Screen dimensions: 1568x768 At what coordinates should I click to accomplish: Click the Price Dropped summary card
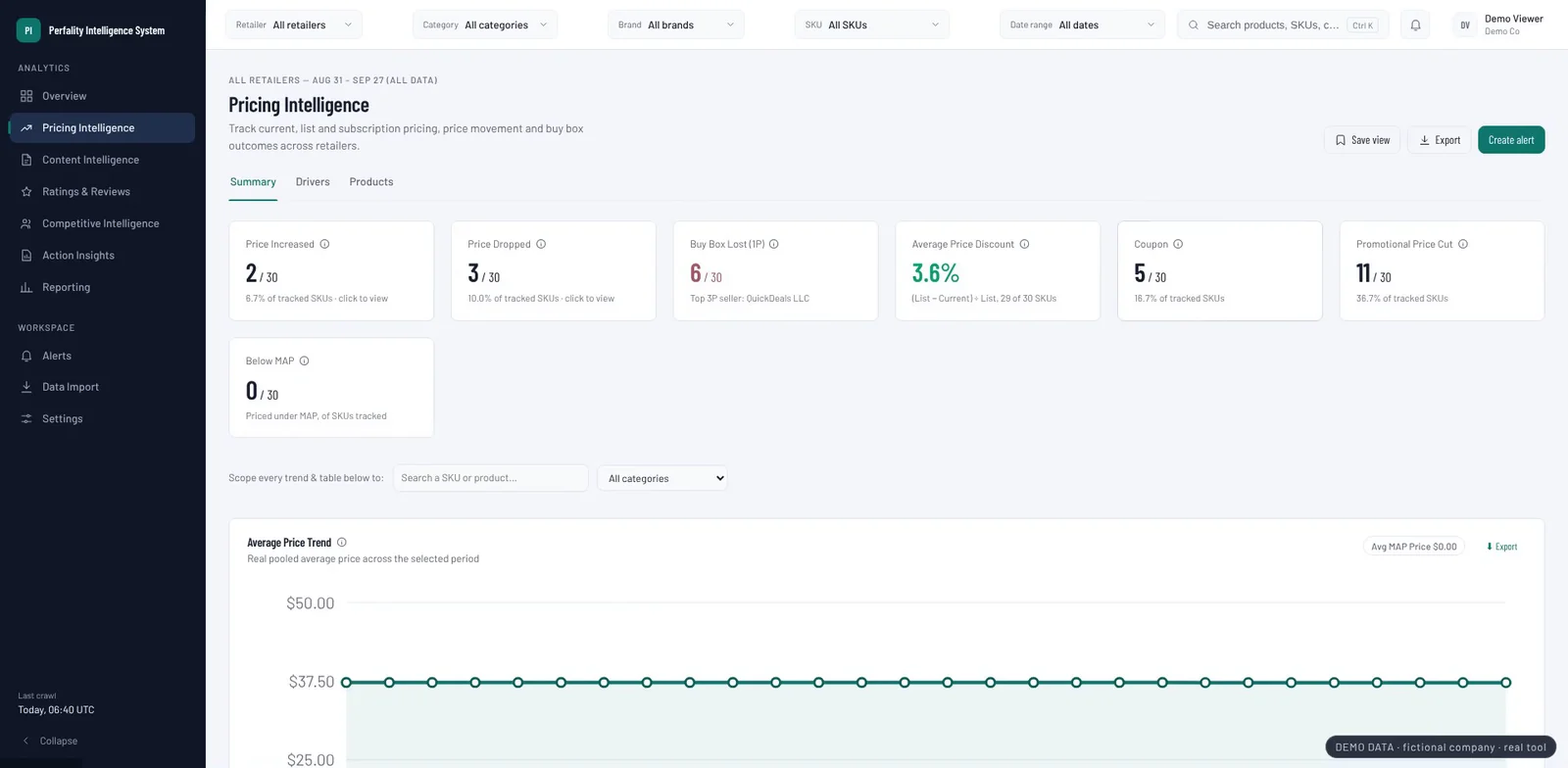[x=554, y=270]
